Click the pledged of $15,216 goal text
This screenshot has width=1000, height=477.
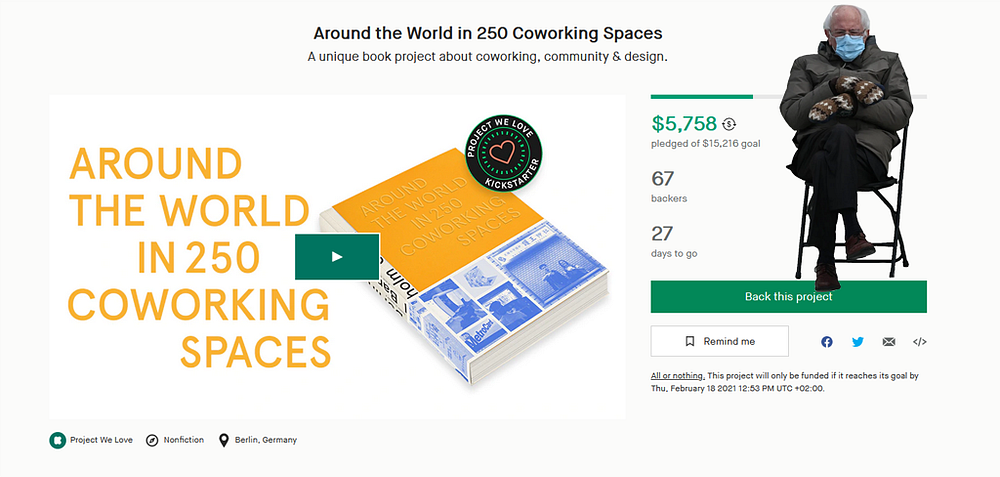pyautogui.click(x=705, y=144)
